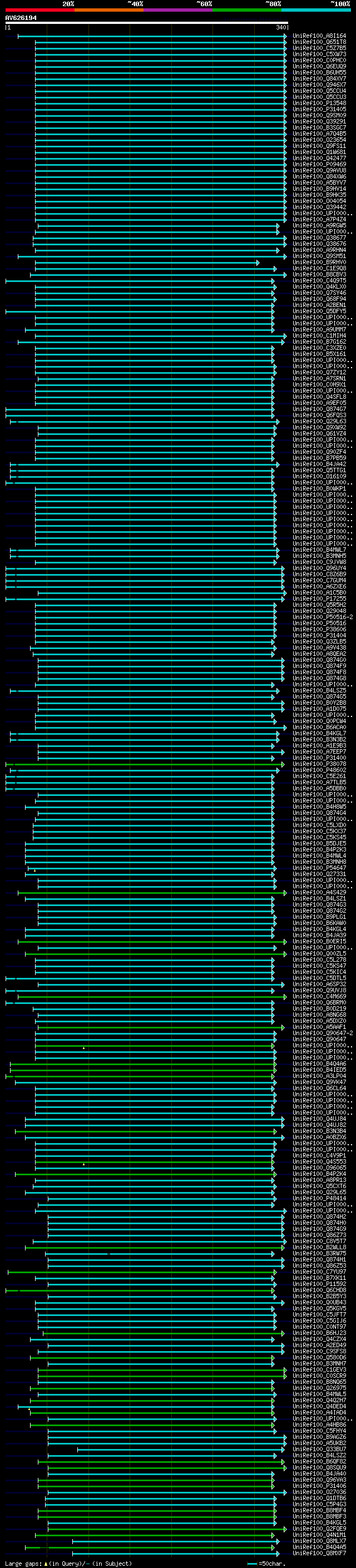Select hit UniRef100_P13548
356x1568 pixels.
[319, 103]
